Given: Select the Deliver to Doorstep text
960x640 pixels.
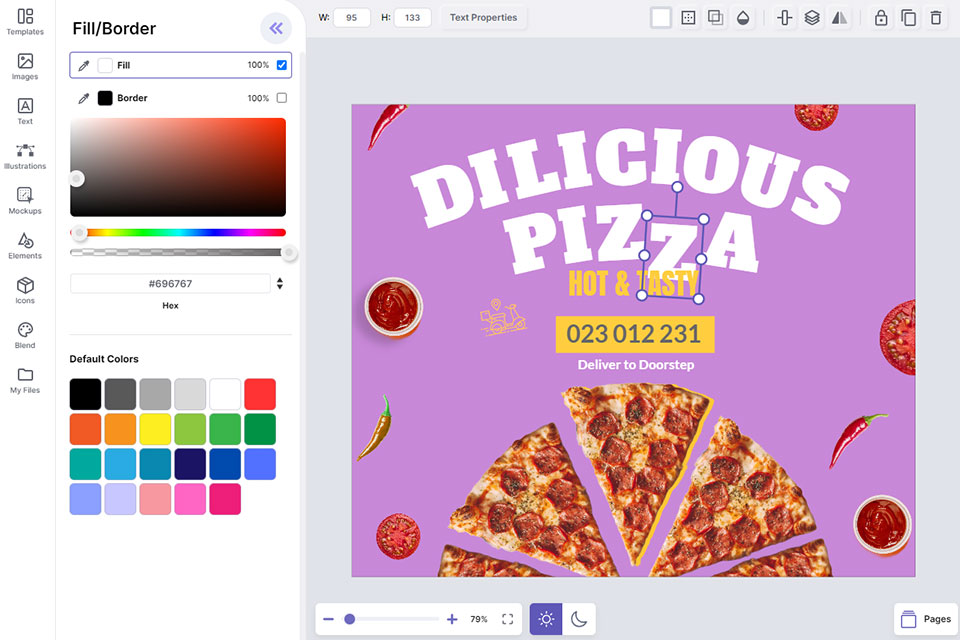Looking at the screenshot, I should point(636,365).
